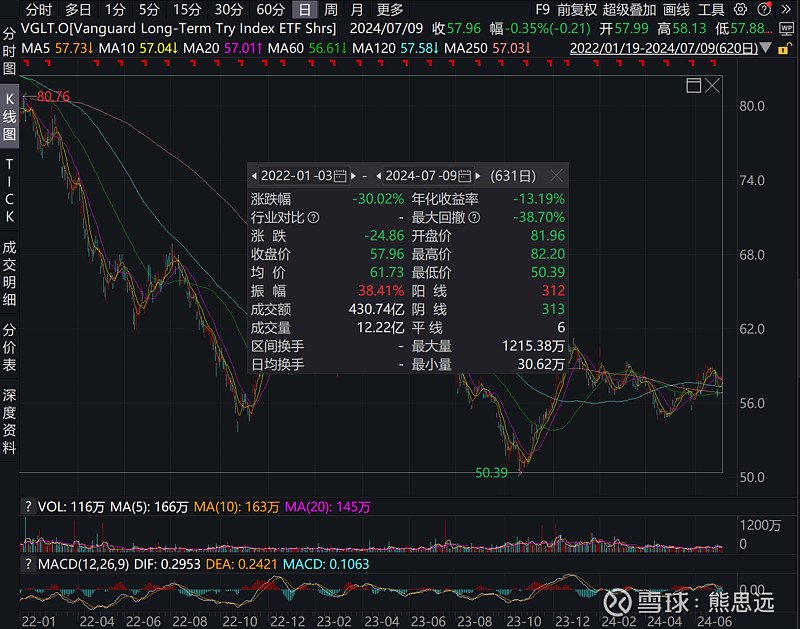Open calendar for end date 2024-07-09

(x=464, y=176)
